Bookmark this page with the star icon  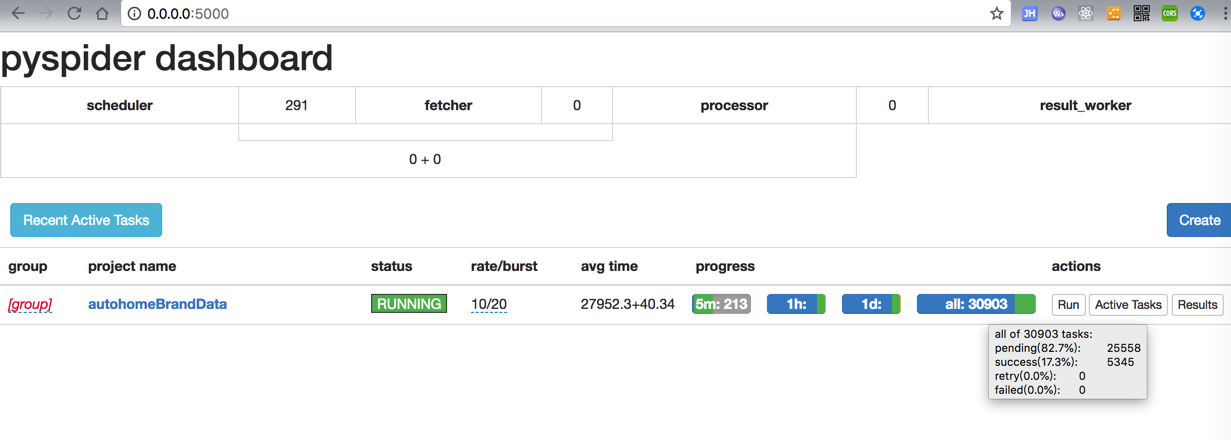[996, 14]
